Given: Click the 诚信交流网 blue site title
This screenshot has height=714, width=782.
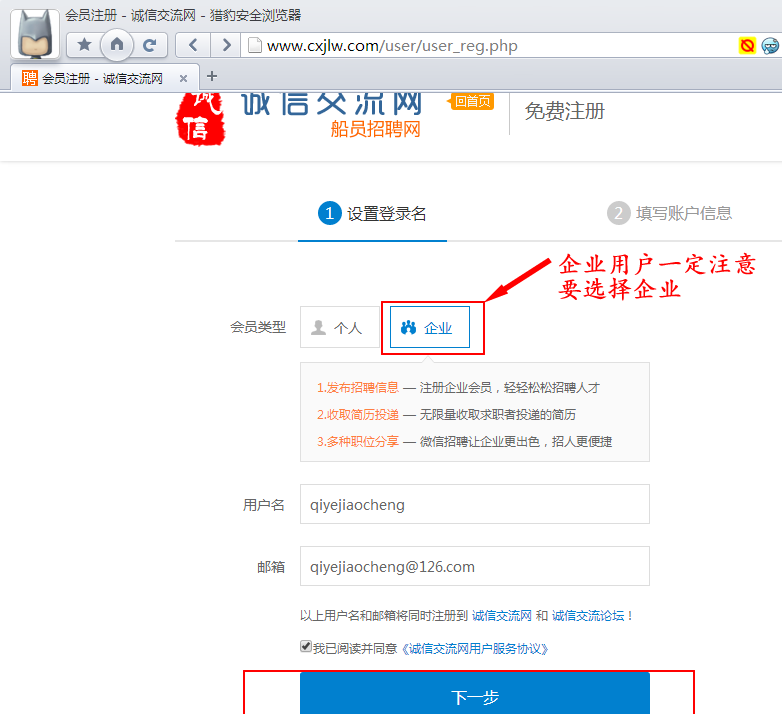Looking at the screenshot, I should coord(332,104).
